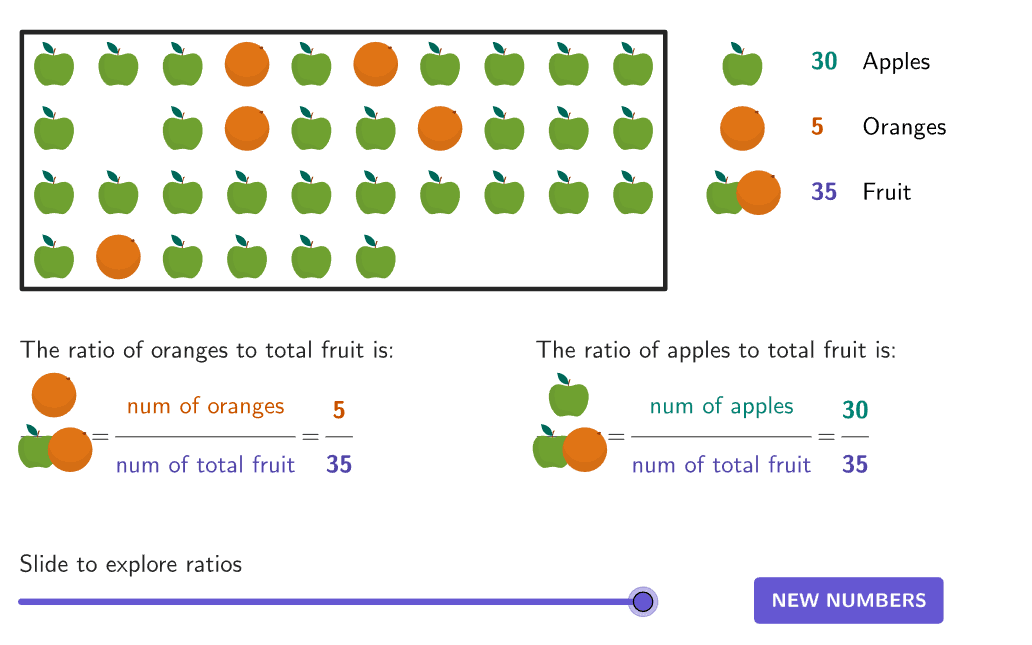Click the 'Slide to explore ratios' label

(x=131, y=564)
